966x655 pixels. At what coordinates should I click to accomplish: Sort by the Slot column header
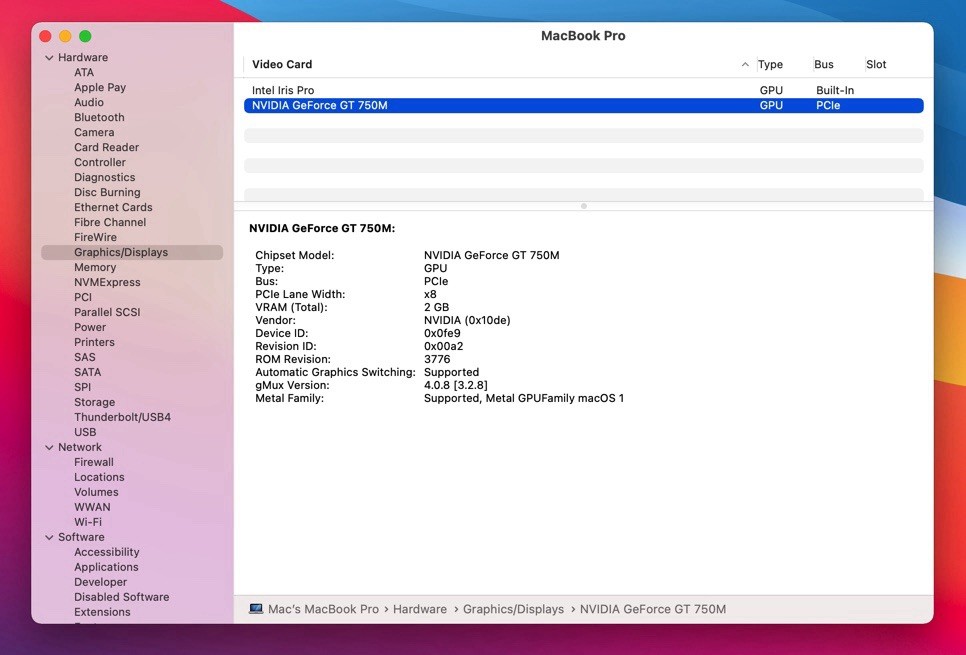pyautogui.click(x=876, y=64)
